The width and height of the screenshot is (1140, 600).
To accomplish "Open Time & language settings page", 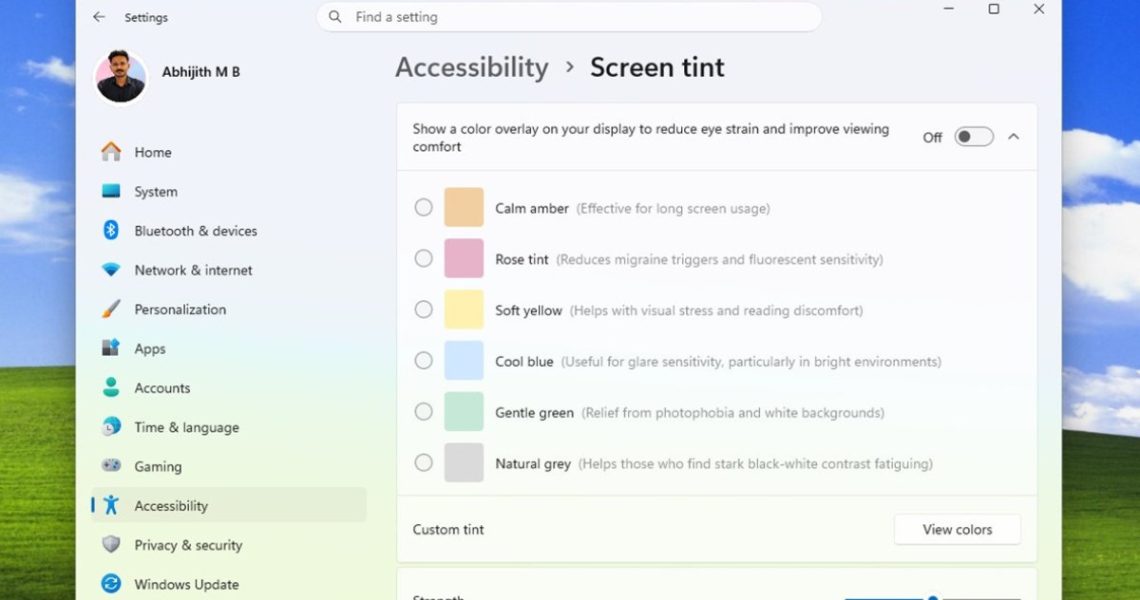I will tap(186, 427).
